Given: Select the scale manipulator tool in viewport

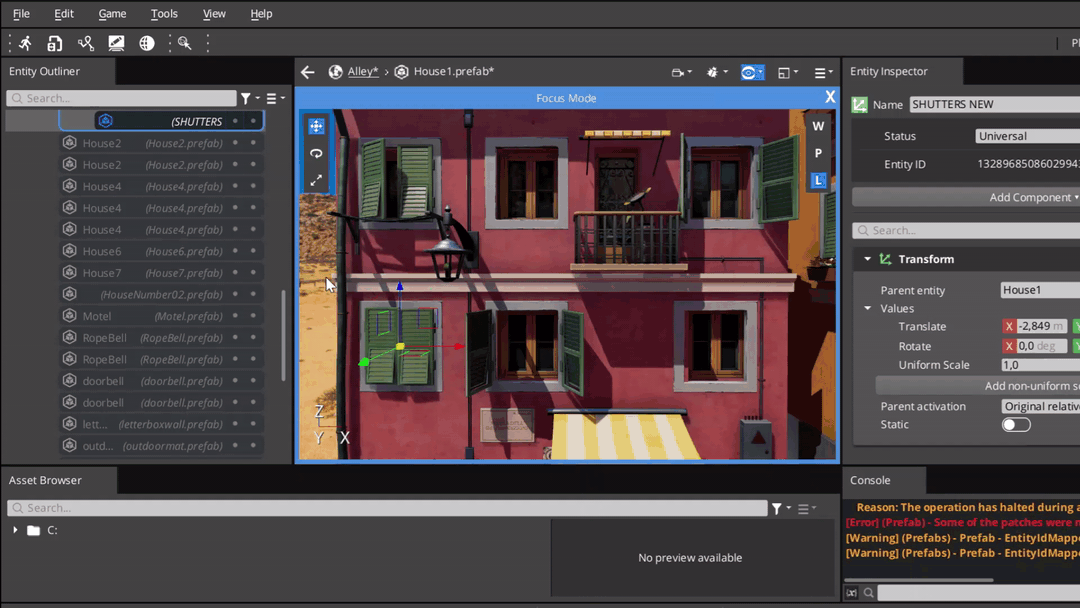Looking at the screenshot, I should pos(316,181).
